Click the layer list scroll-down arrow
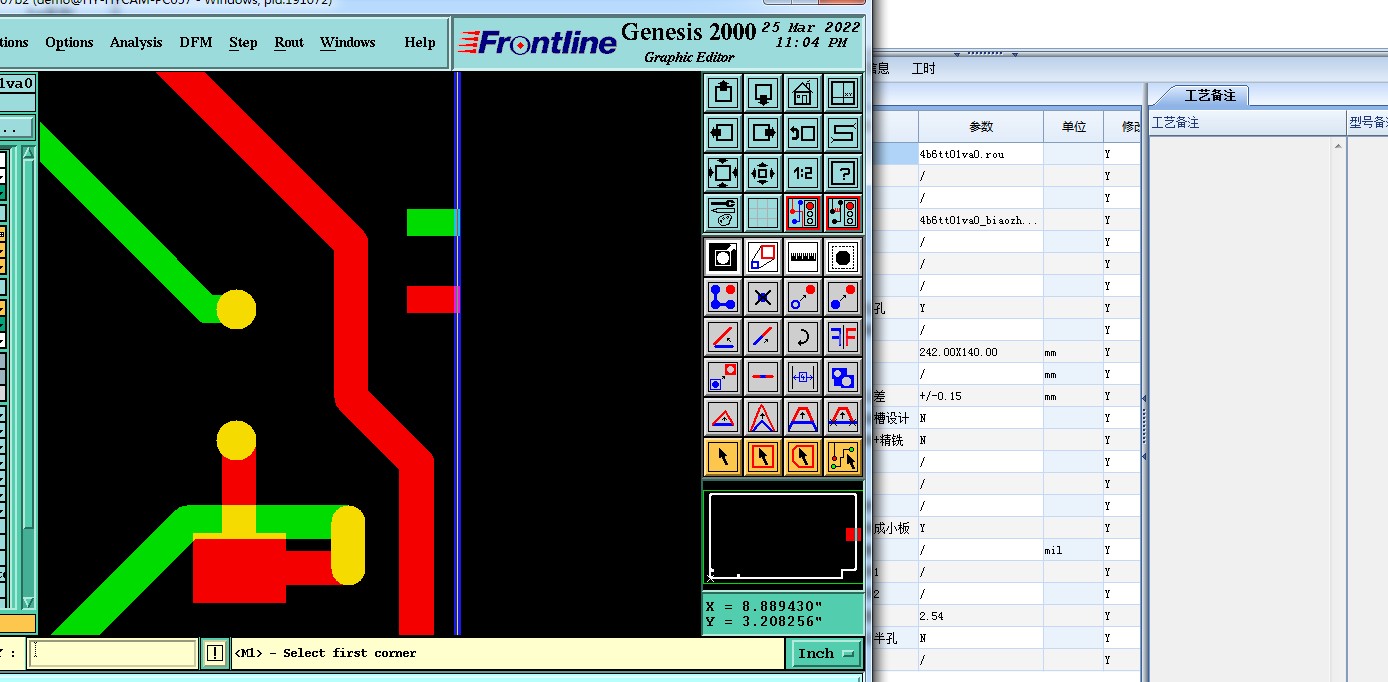The image size is (1388, 682). (x=28, y=603)
